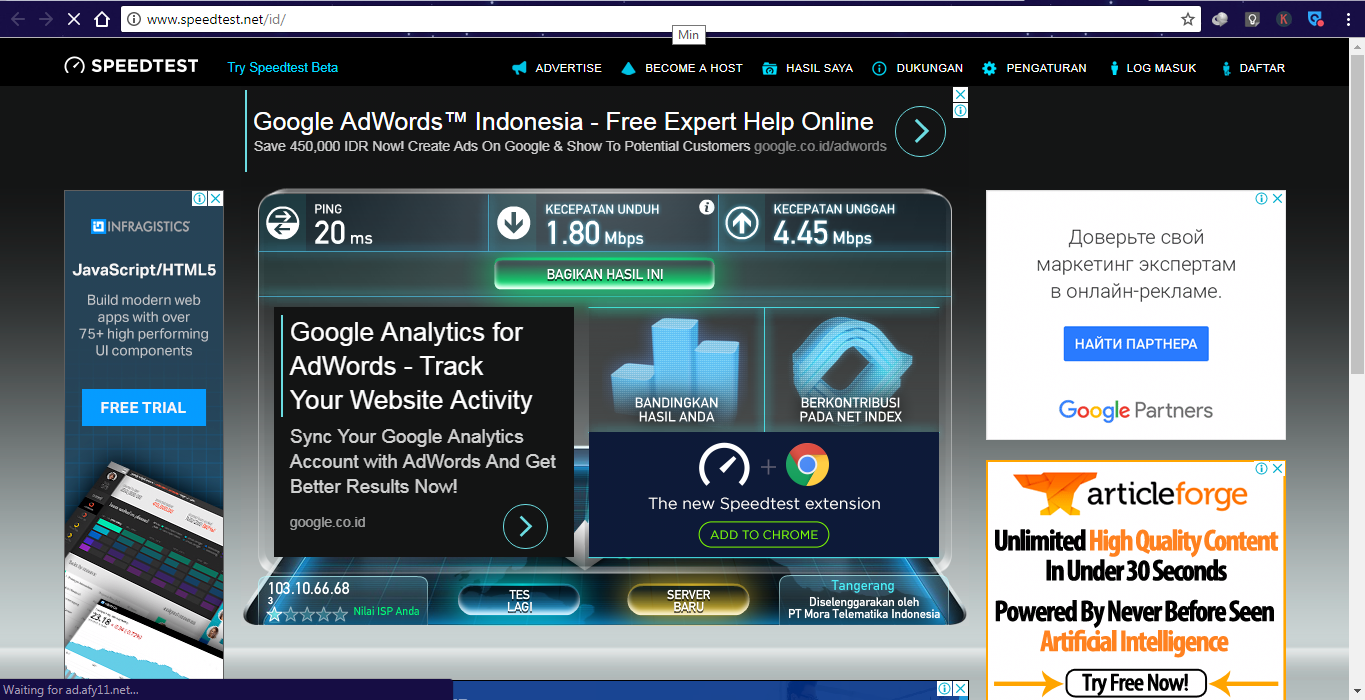Click the download speed arrow icon
The width and height of the screenshot is (1365, 700).
pyautogui.click(x=514, y=223)
